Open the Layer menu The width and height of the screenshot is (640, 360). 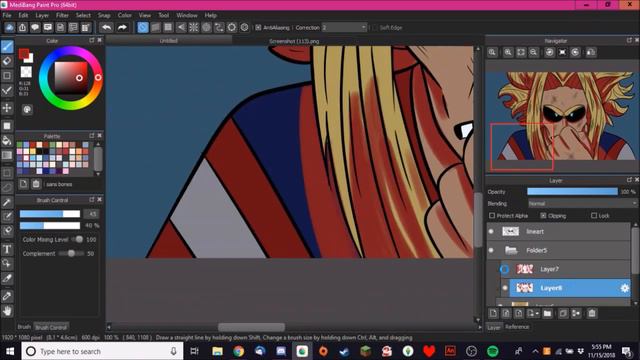pos(42,16)
